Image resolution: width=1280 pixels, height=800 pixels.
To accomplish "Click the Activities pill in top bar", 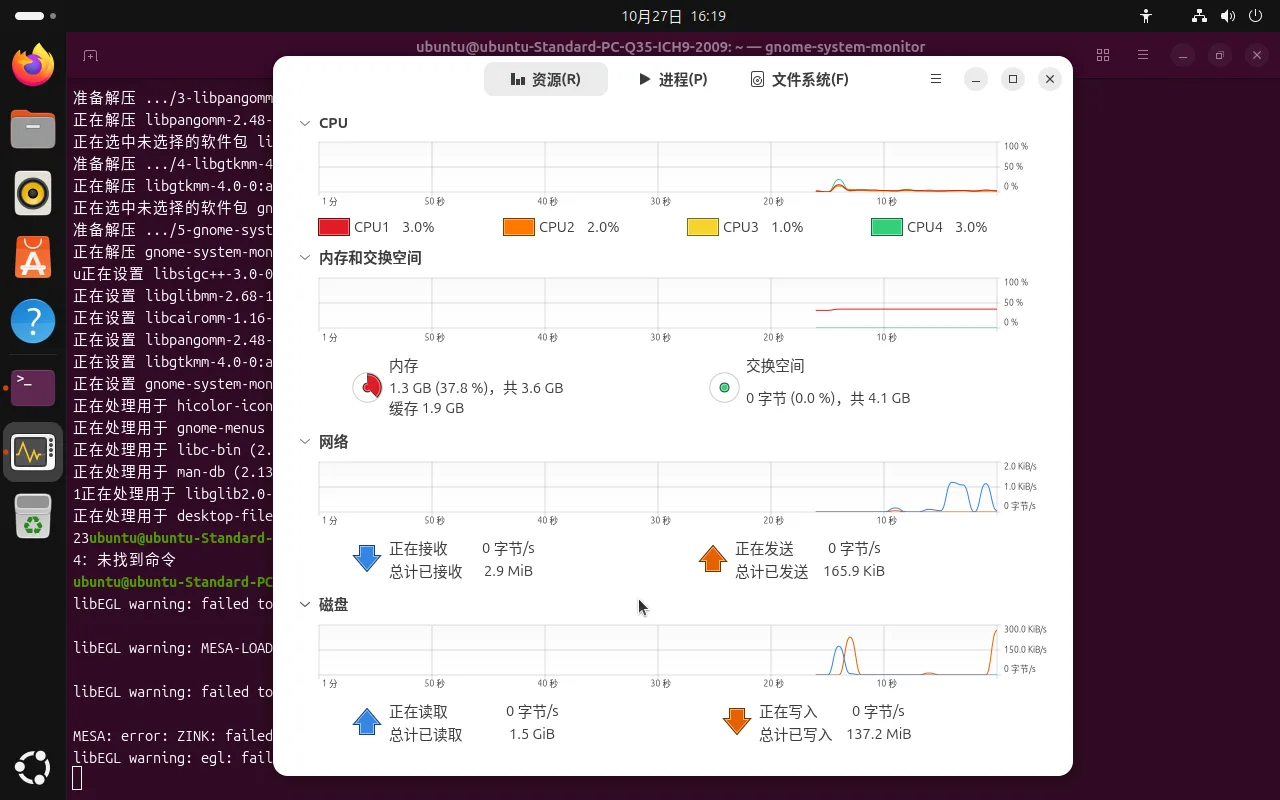I will pyautogui.click(x=37, y=16).
